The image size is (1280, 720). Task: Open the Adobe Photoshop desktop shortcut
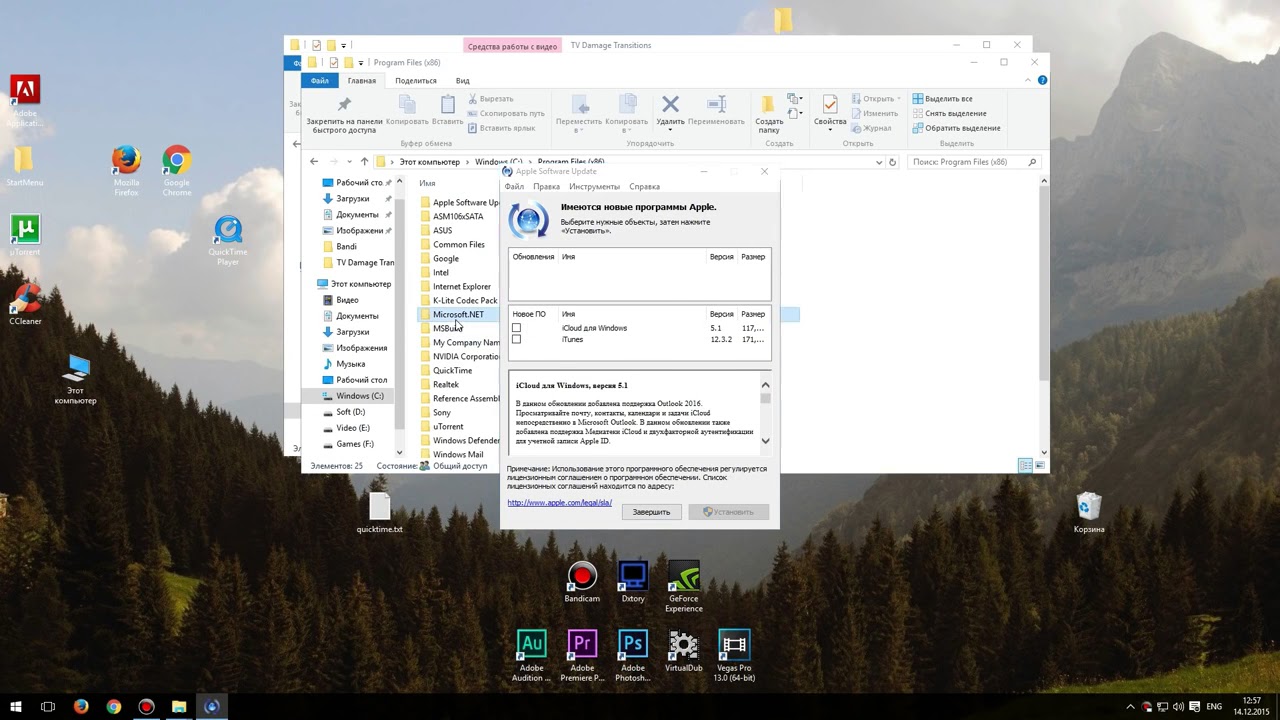coord(633,656)
